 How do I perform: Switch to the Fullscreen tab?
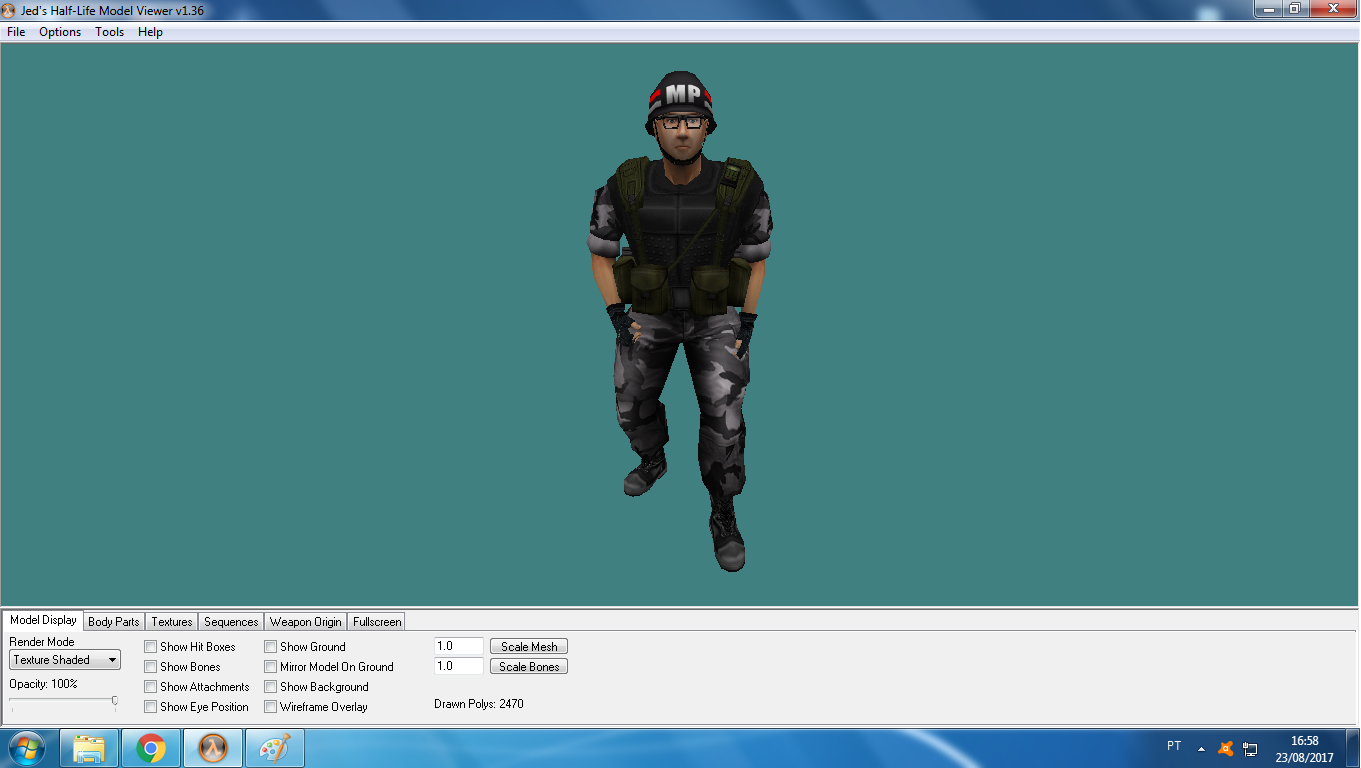click(x=377, y=622)
